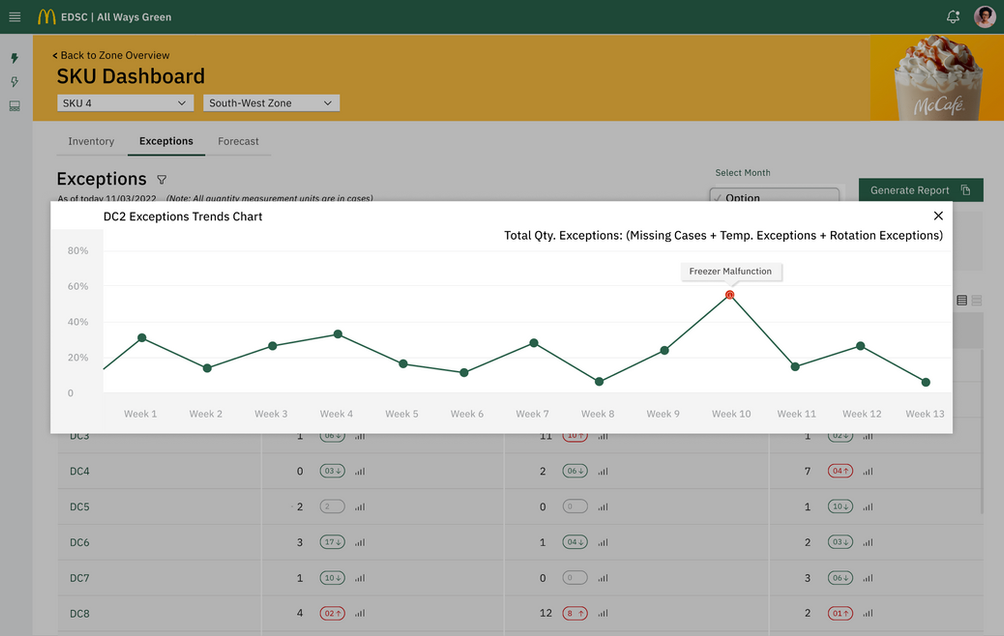The image size is (1004, 636).
Task: Open the bottom storefront sidebar icon
Action: 14,106
